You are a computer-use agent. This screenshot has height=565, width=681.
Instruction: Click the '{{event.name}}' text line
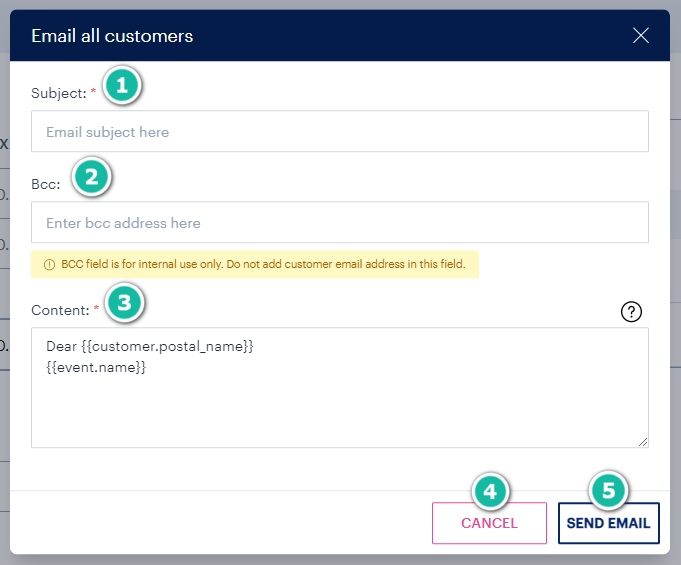(x=96, y=367)
